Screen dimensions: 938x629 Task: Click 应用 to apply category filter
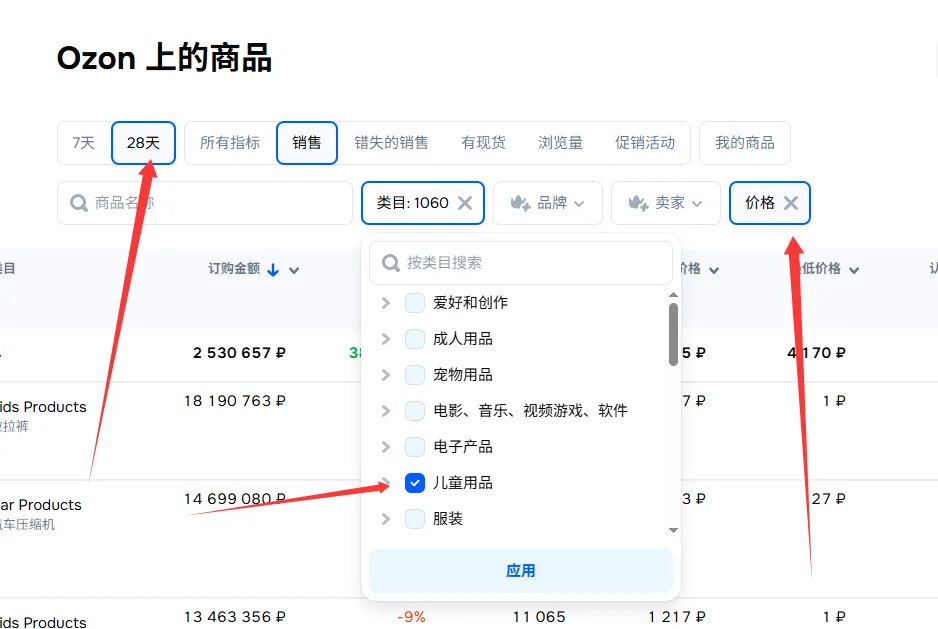[x=521, y=571]
